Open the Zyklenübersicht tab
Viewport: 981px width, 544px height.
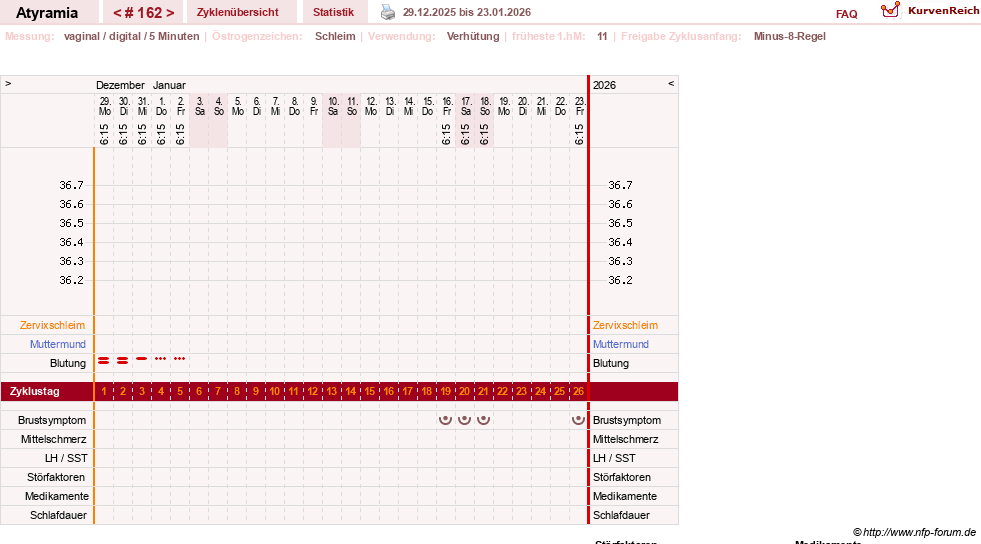pyautogui.click(x=238, y=12)
